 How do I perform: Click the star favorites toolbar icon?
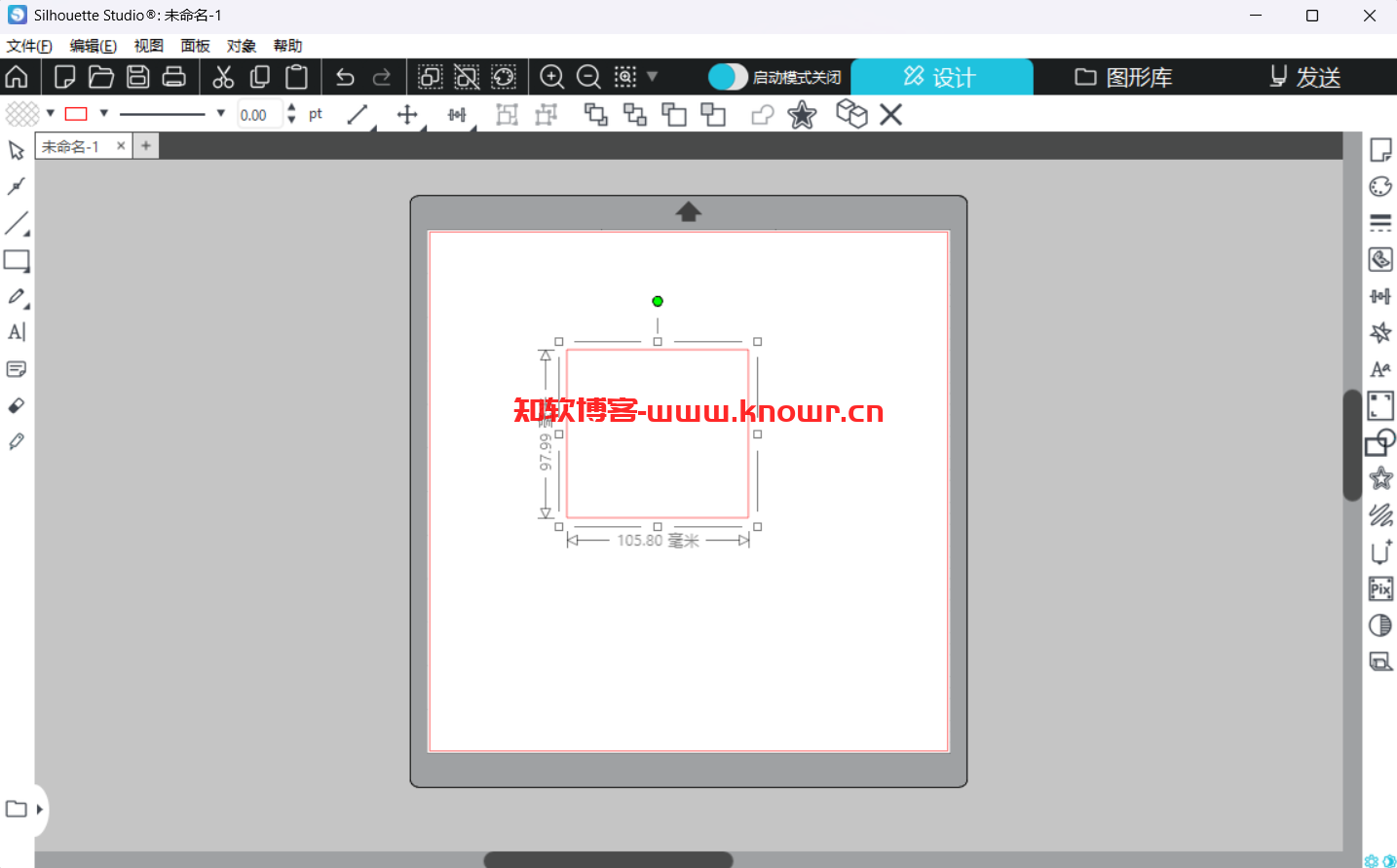coord(802,115)
